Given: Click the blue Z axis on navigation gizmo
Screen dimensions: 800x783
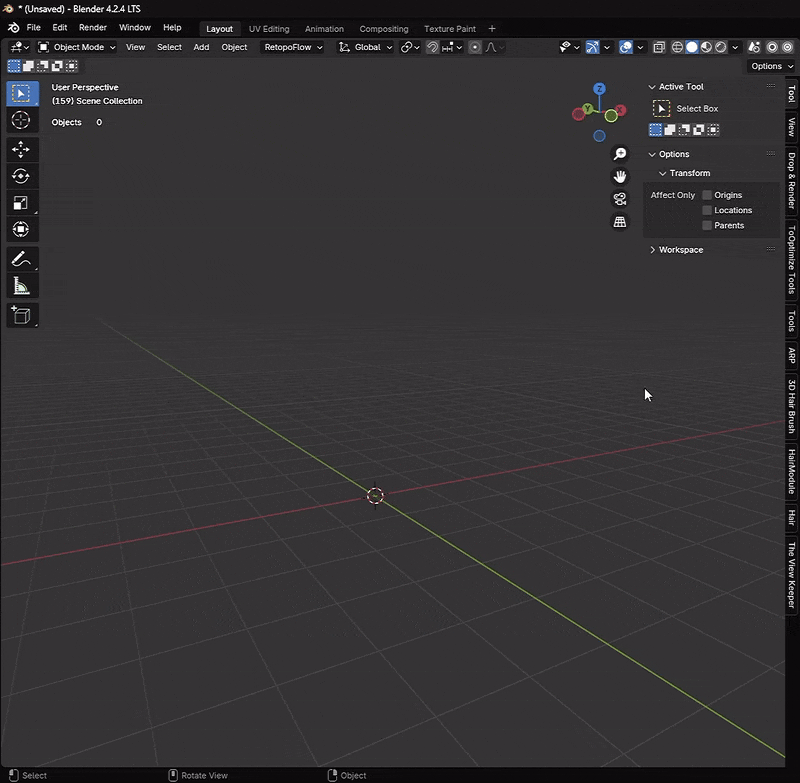Looking at the screenshot, I should click(599, 89).
